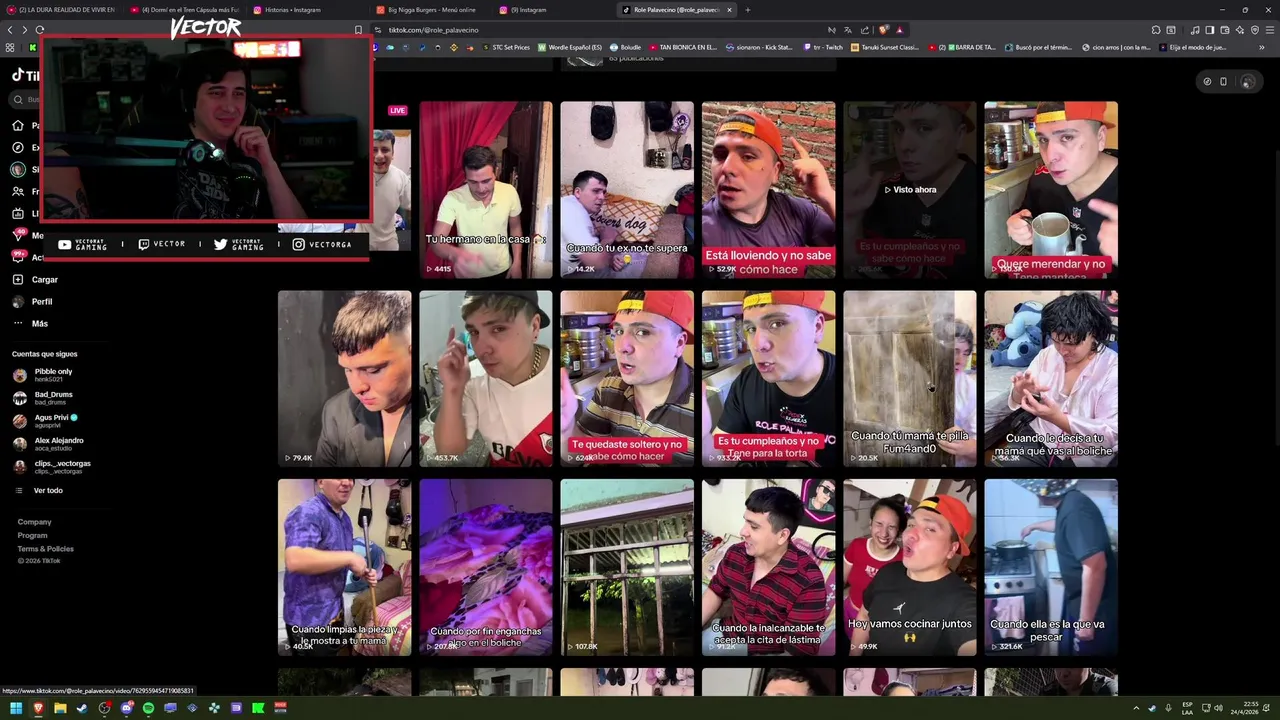Open clips._.vectorgas followed account
The image size is (1280, 720).
point(52,467)
